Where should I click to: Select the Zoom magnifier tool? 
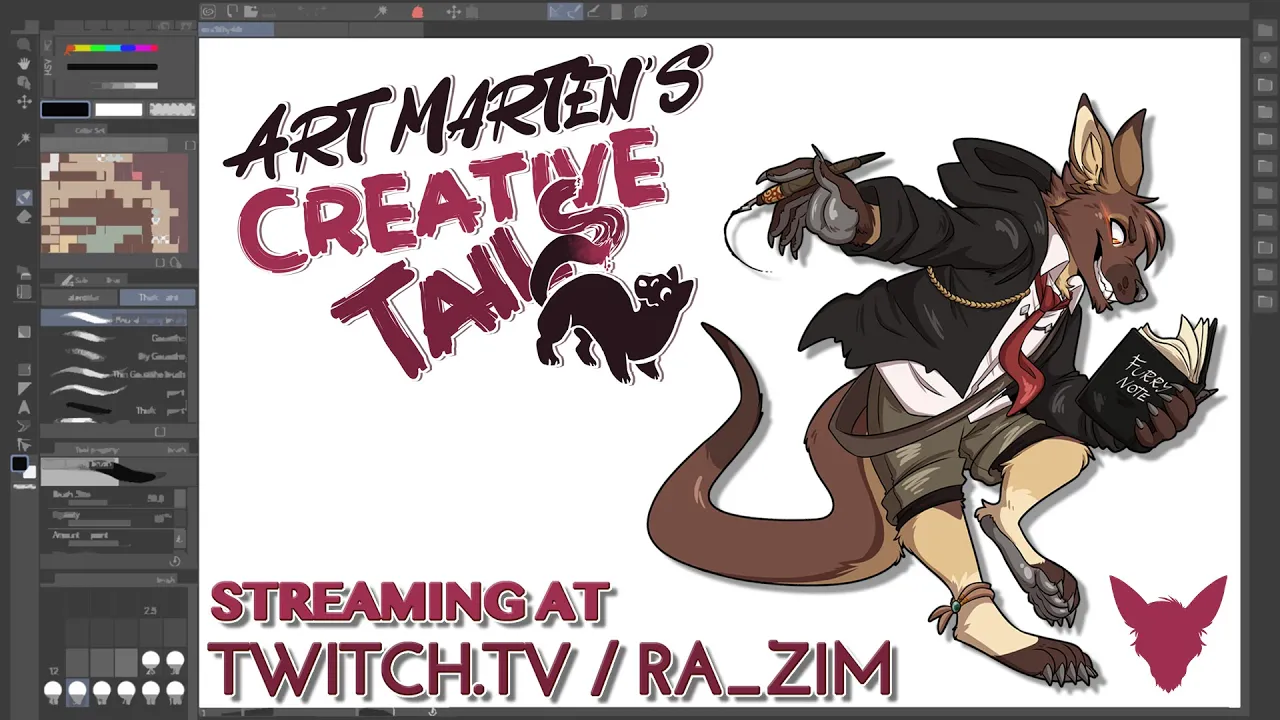coord(25,45)
